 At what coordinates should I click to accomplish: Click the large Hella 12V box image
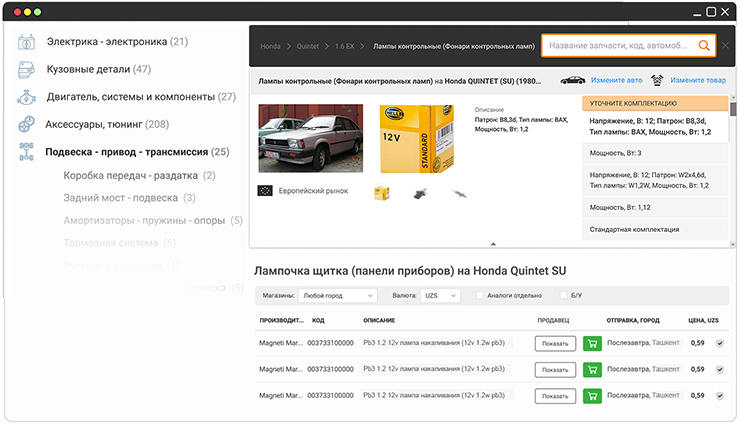tap(417, 139)
